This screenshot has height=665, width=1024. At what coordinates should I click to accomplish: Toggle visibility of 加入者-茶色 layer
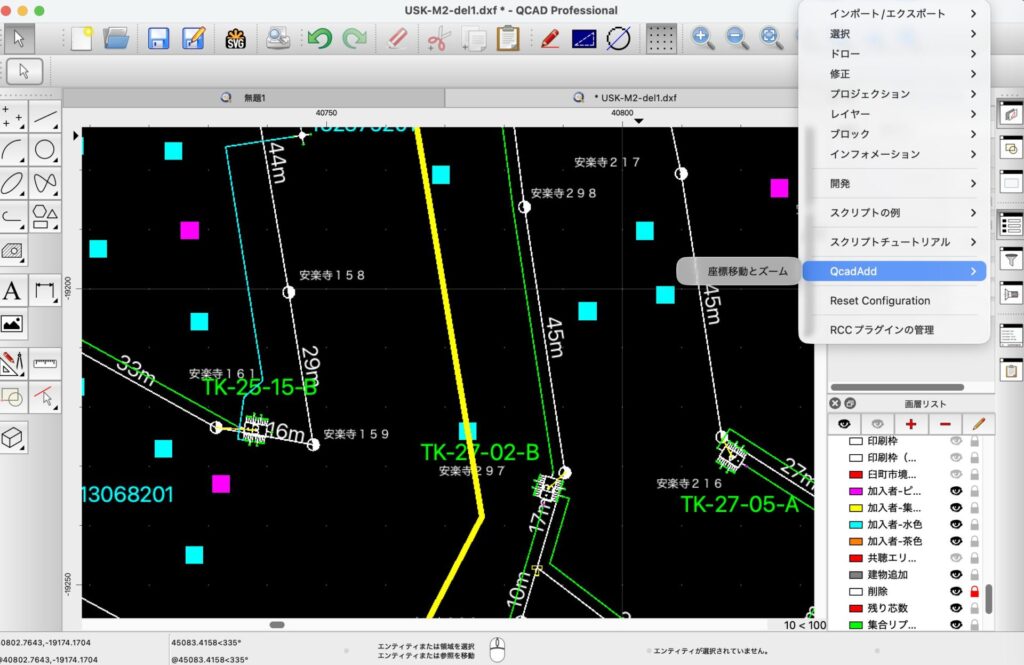(956, 541)
